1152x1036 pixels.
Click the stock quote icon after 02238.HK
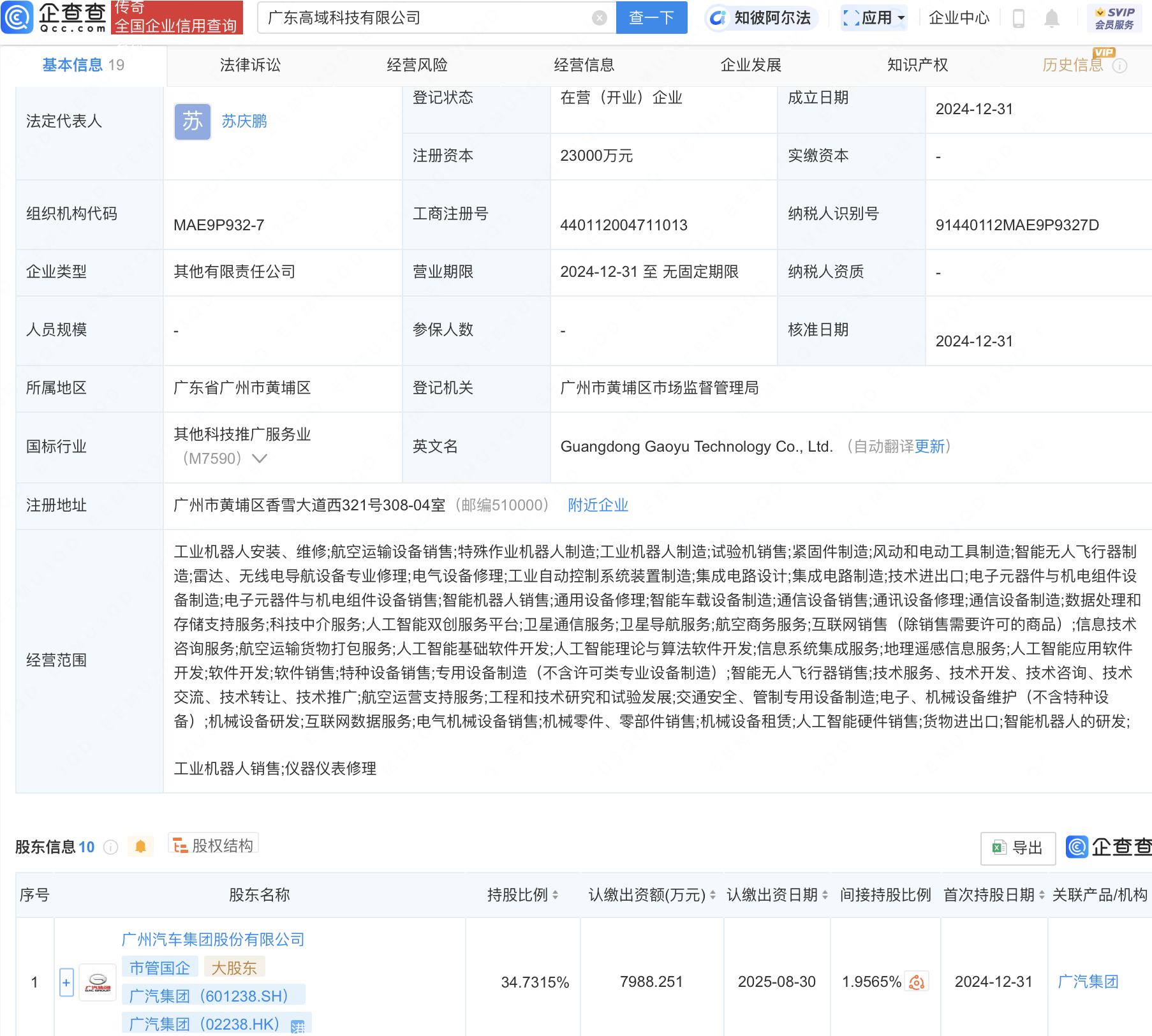[298, 1026]
